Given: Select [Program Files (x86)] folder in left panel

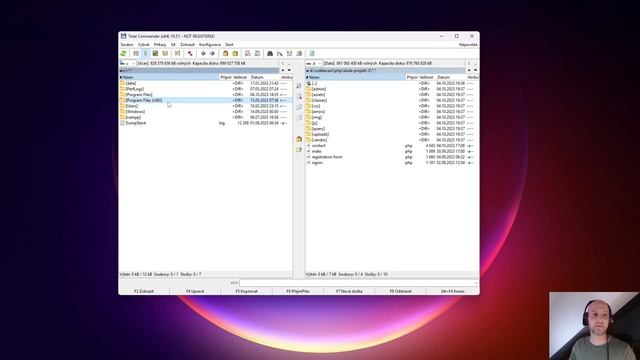Looking at the screenshot, I should coord(205,100).
